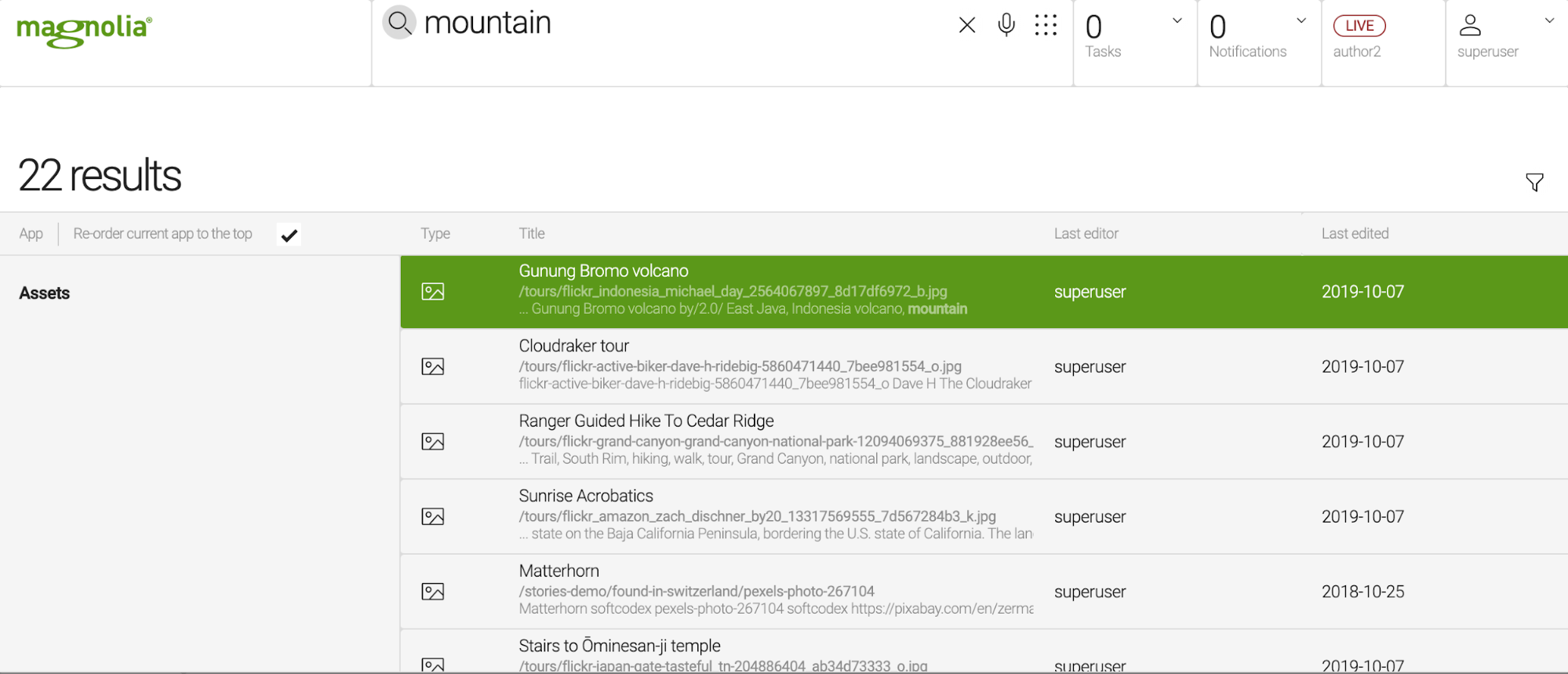Clear the mountain search query

967,25
